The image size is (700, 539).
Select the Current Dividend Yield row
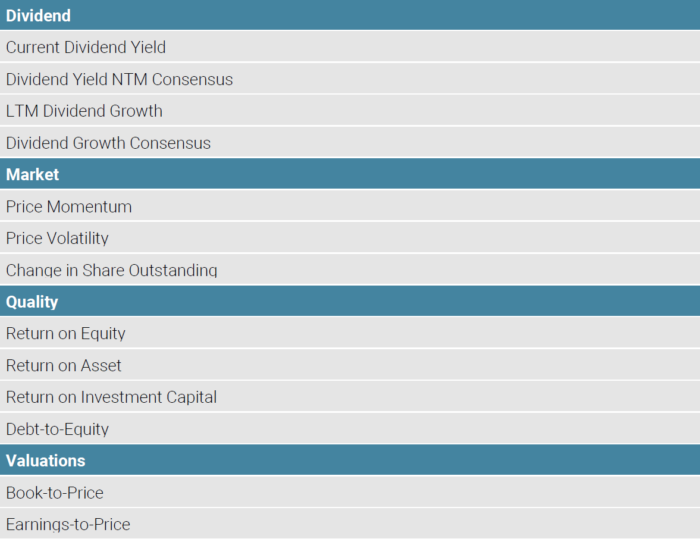(x=86, y=47)
